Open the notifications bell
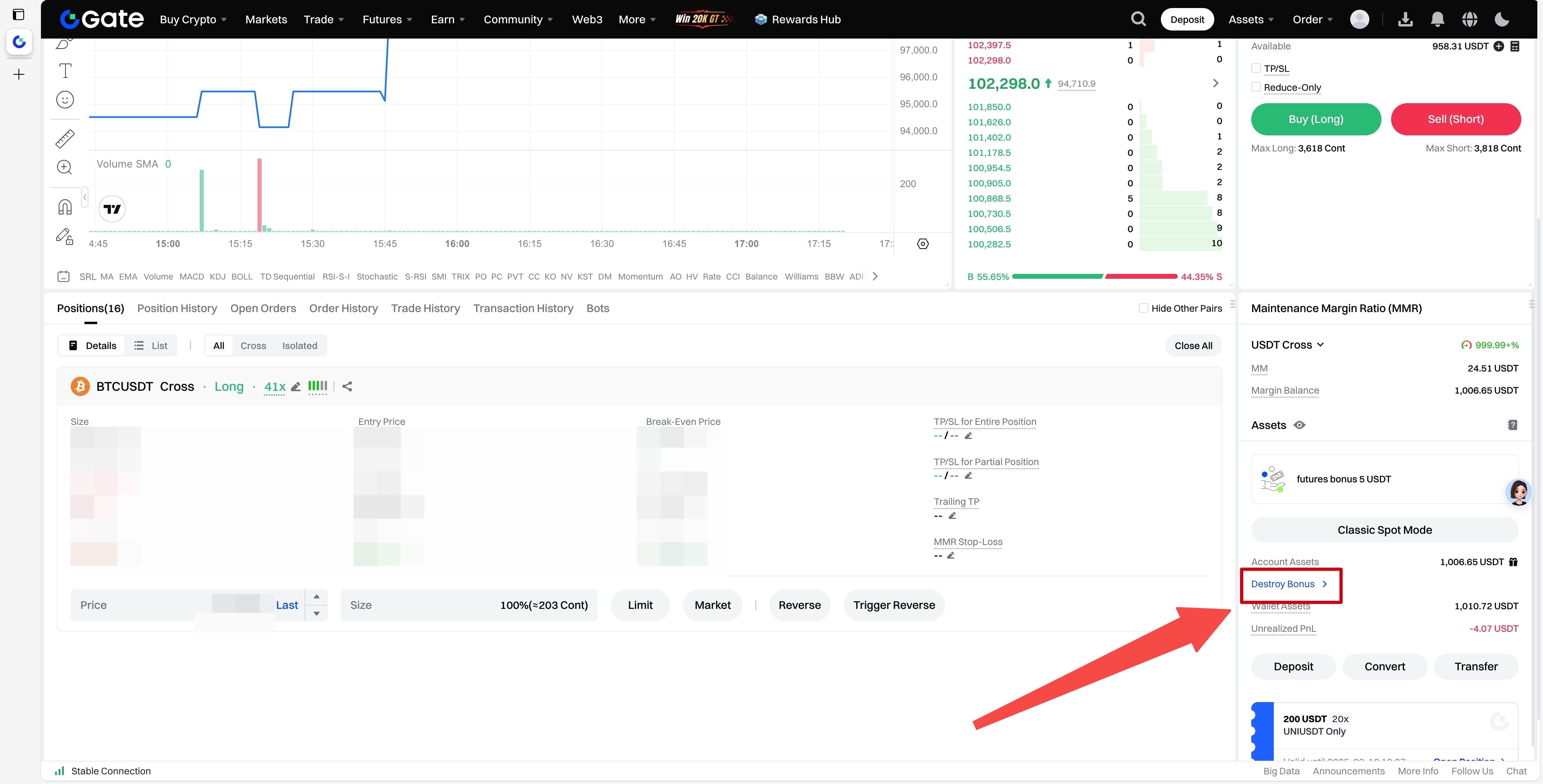 [x=1437, y=19]
